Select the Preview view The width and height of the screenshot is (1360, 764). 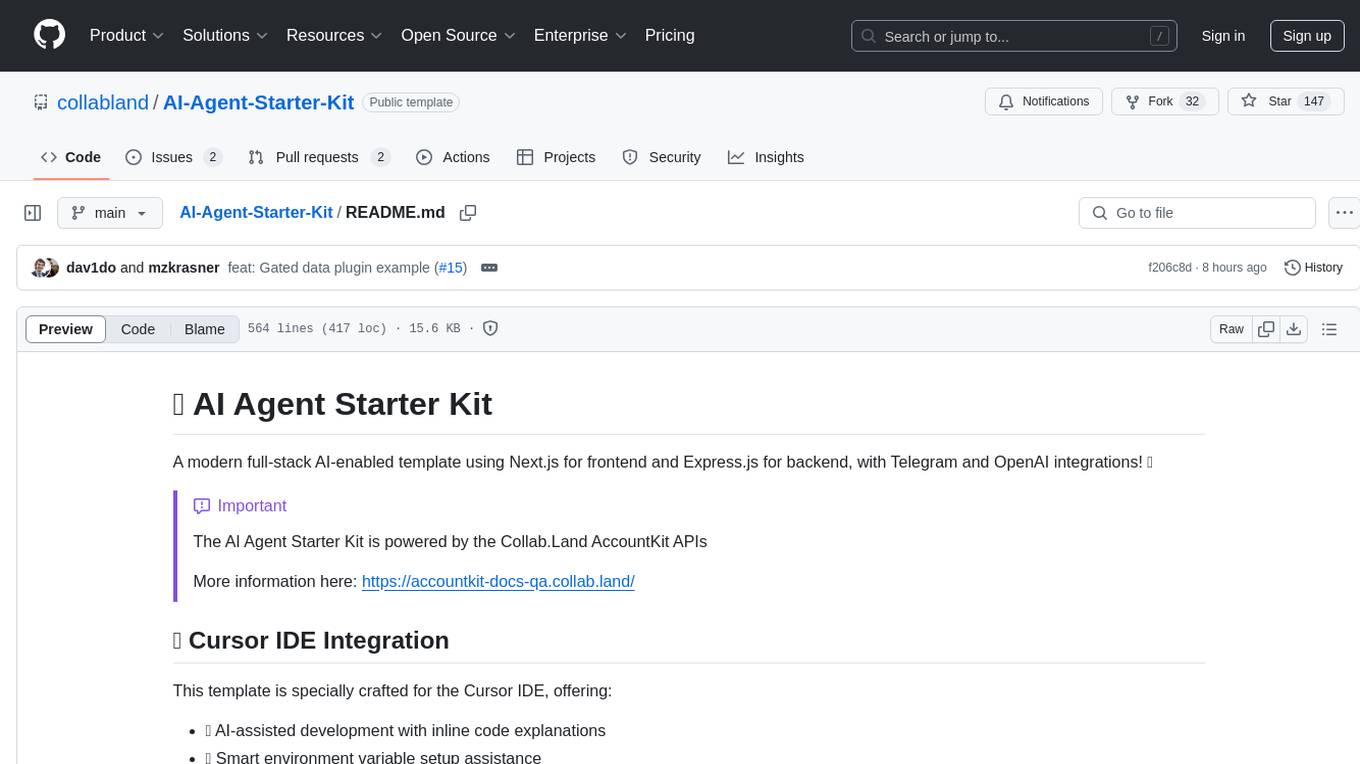66,329
